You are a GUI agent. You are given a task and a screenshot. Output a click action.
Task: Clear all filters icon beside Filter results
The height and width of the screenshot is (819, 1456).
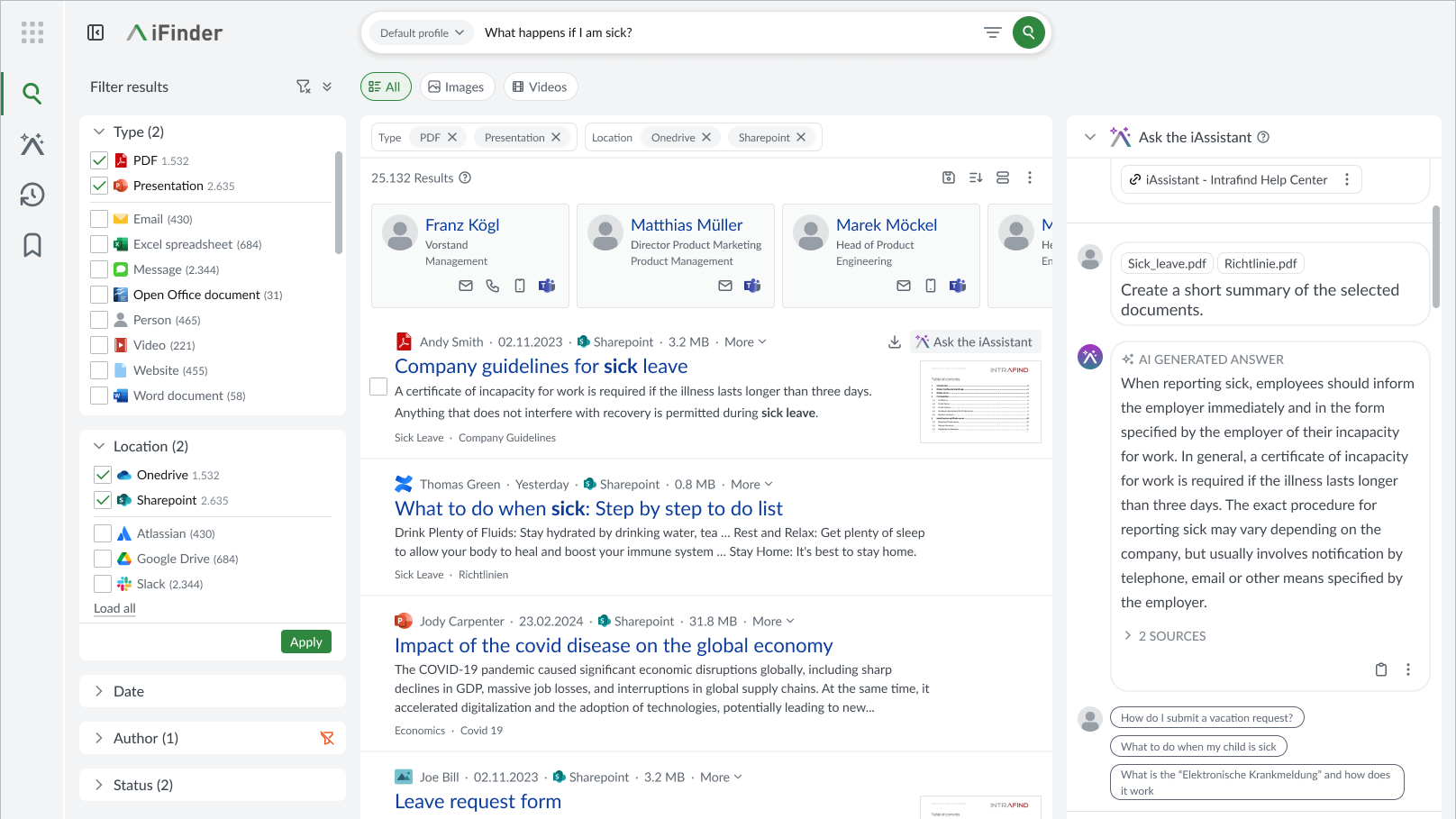point(304,86)
